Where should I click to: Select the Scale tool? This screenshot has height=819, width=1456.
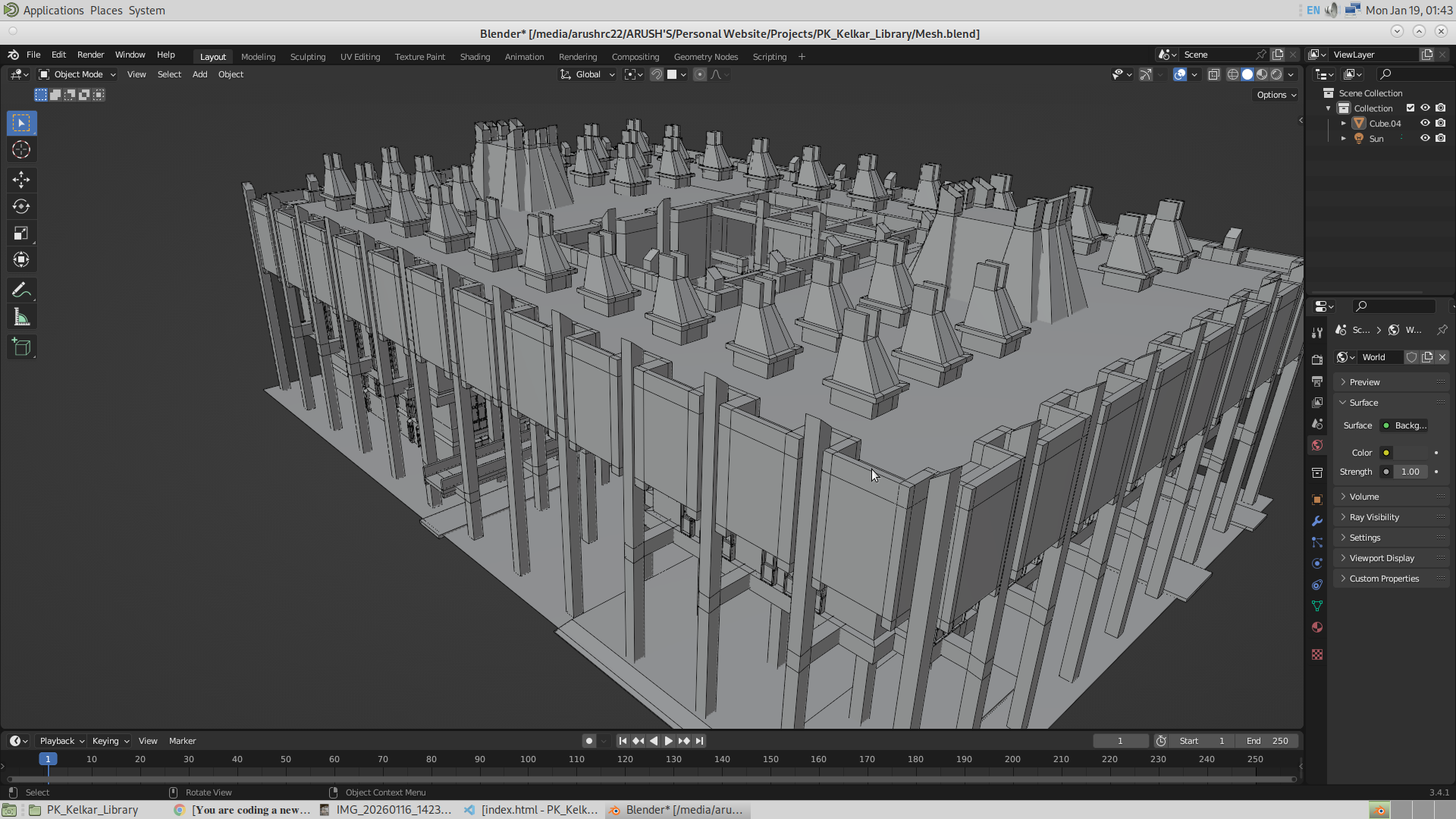[x=21, y=234]
